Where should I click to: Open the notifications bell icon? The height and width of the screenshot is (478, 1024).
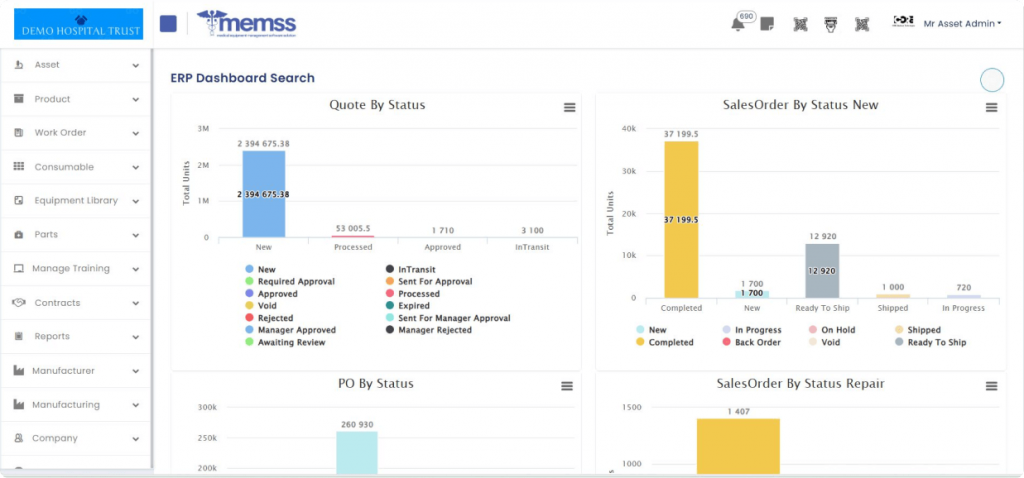tap(737, 25)
